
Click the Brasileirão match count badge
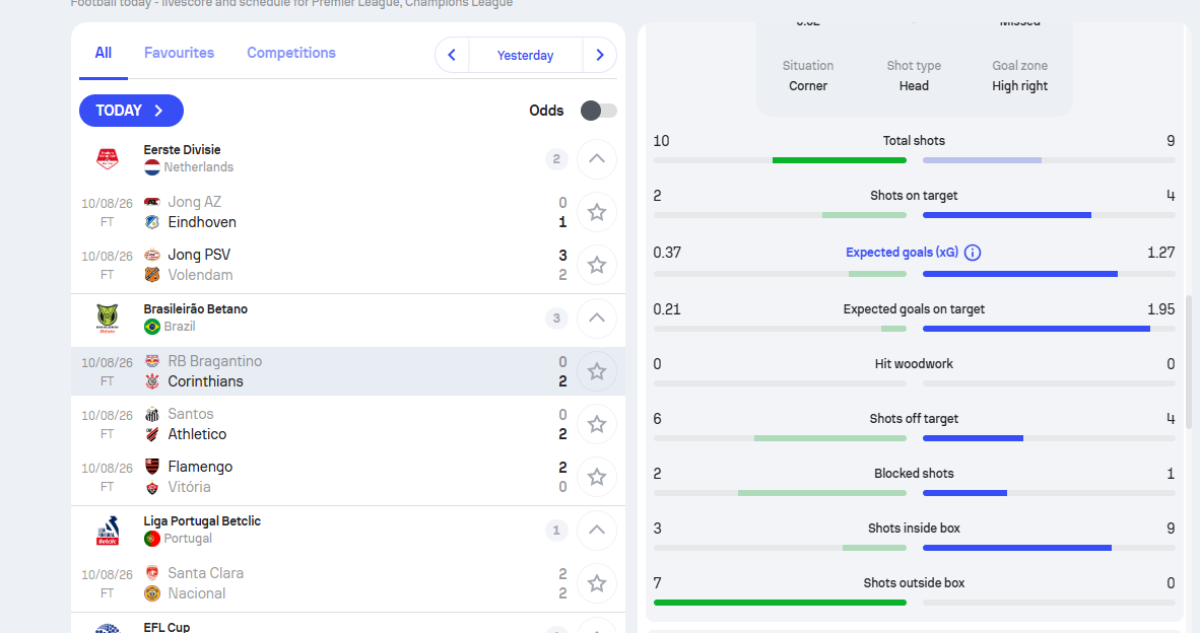[556, 318]
